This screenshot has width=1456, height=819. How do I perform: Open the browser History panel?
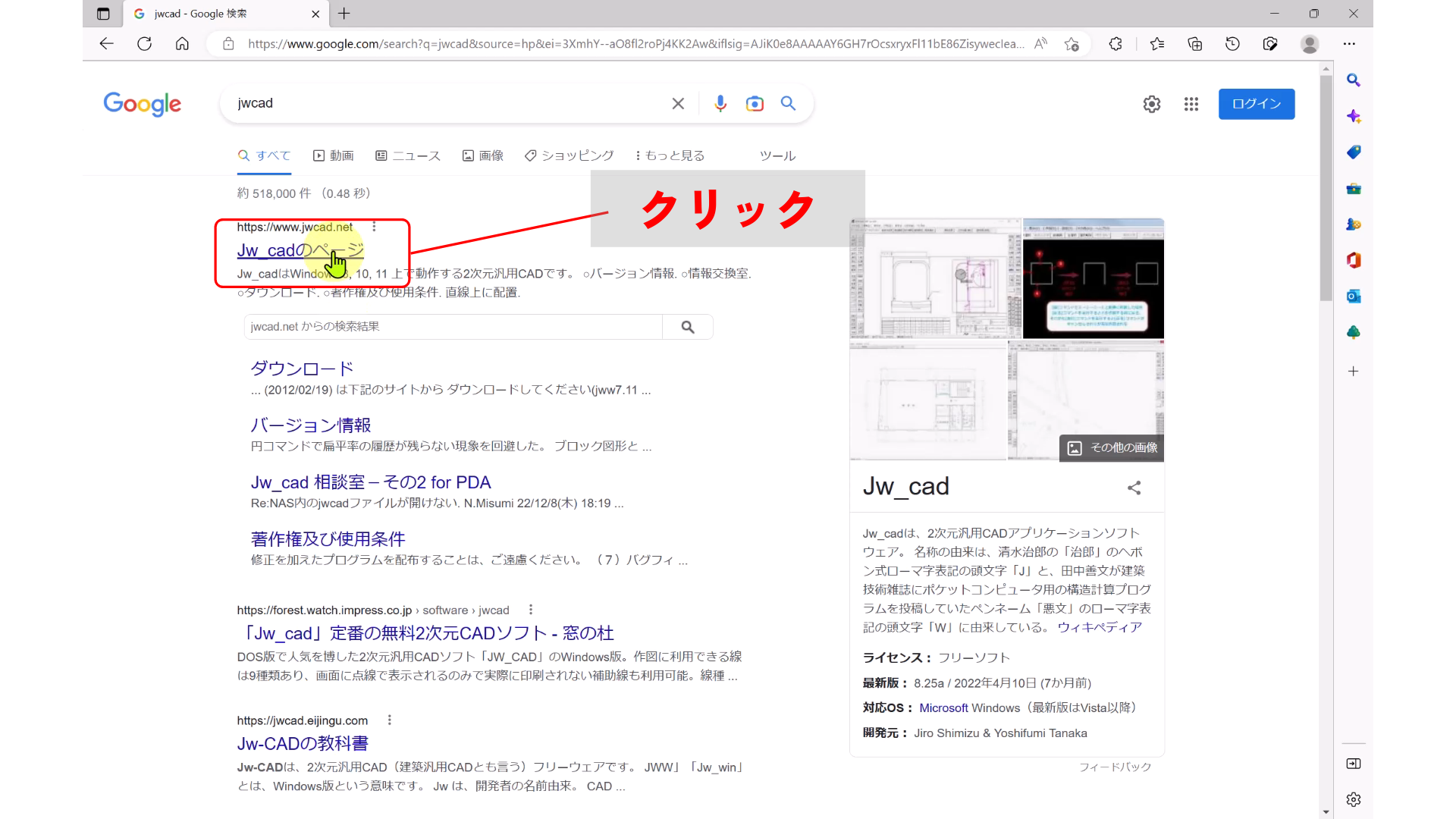1232,44
